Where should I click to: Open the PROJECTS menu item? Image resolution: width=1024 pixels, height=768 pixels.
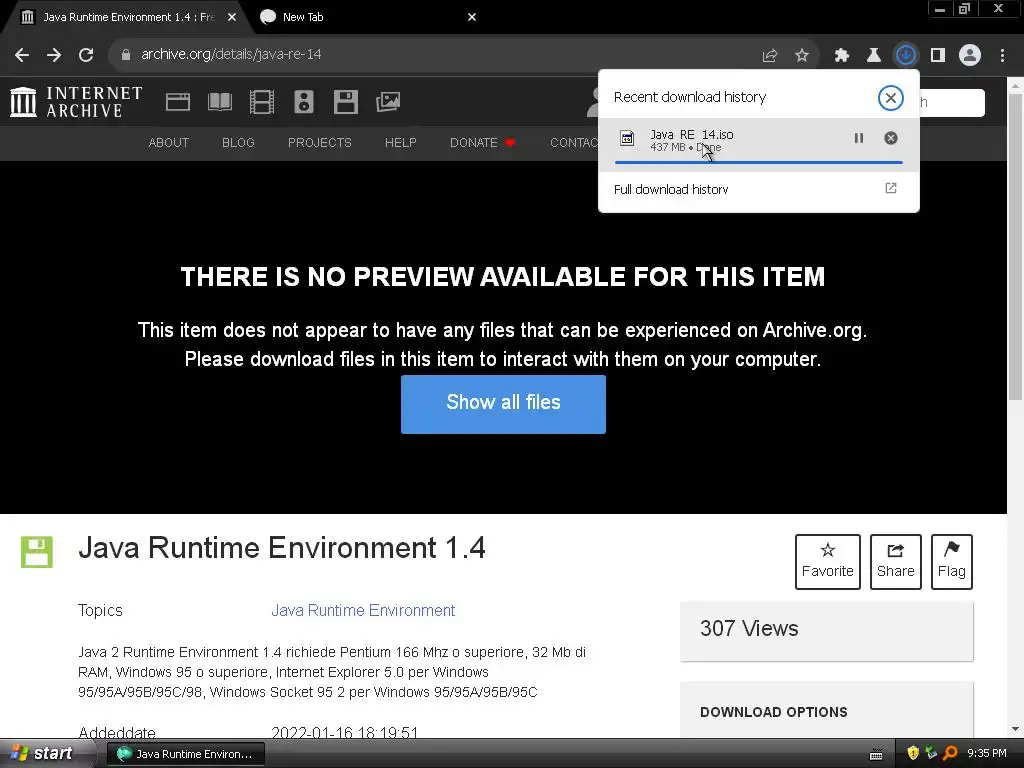coord(319,143)
